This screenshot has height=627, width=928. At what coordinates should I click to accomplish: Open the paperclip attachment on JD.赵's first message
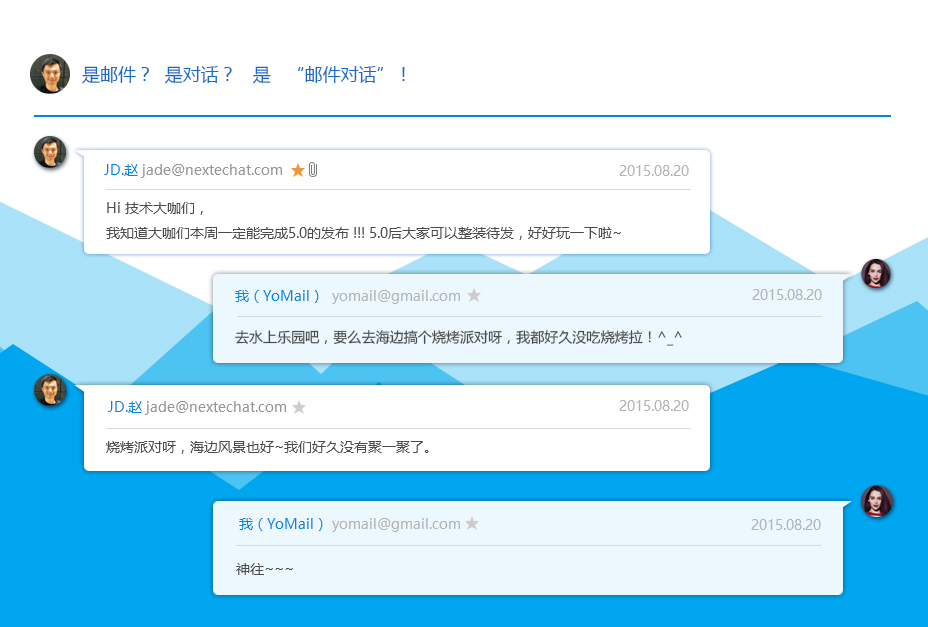(x=311, y=169)
